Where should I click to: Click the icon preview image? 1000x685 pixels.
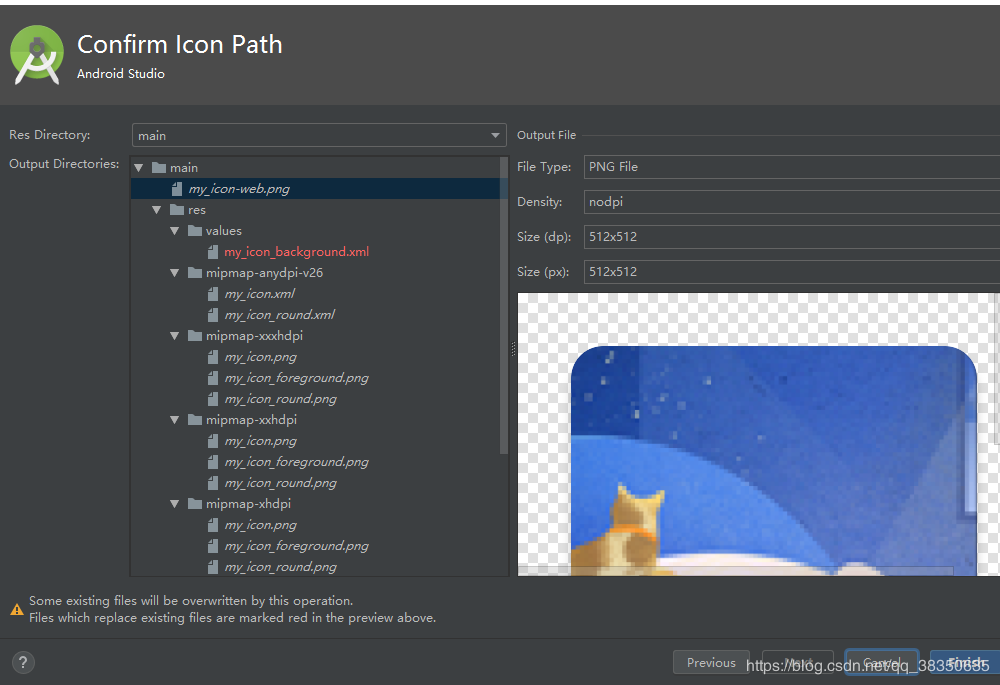(758, 434)
